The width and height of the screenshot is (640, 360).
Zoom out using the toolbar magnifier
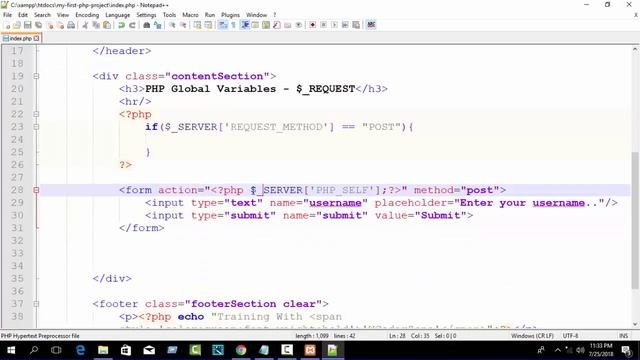click(183, 25)
